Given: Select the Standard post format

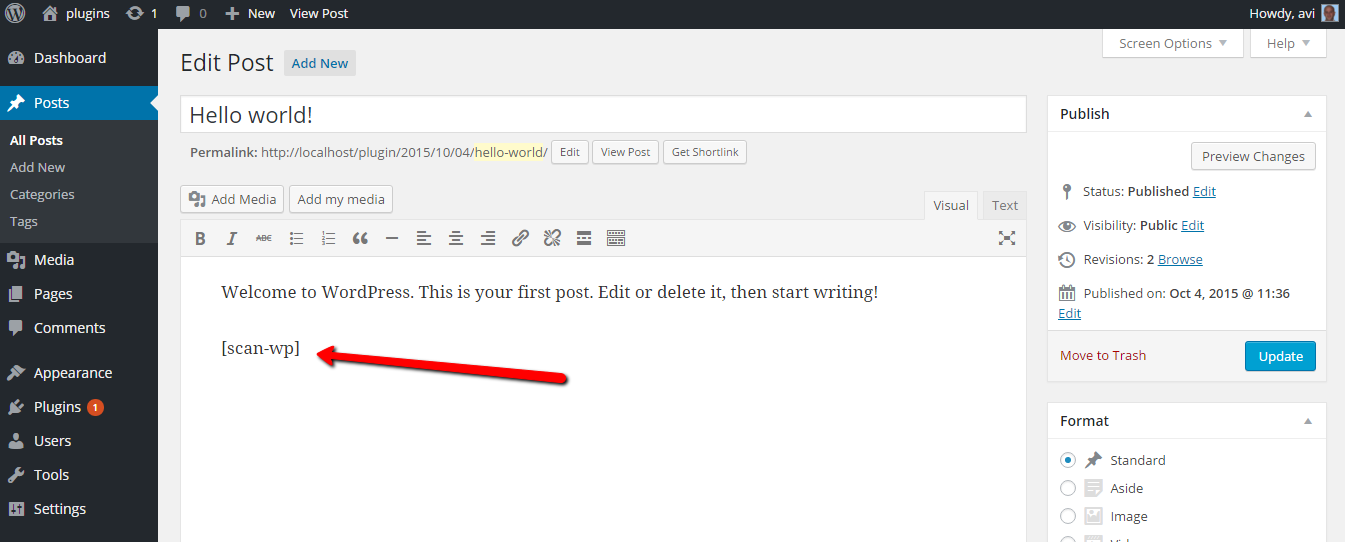Looking at the screenshot, I should click(1068, 460).
